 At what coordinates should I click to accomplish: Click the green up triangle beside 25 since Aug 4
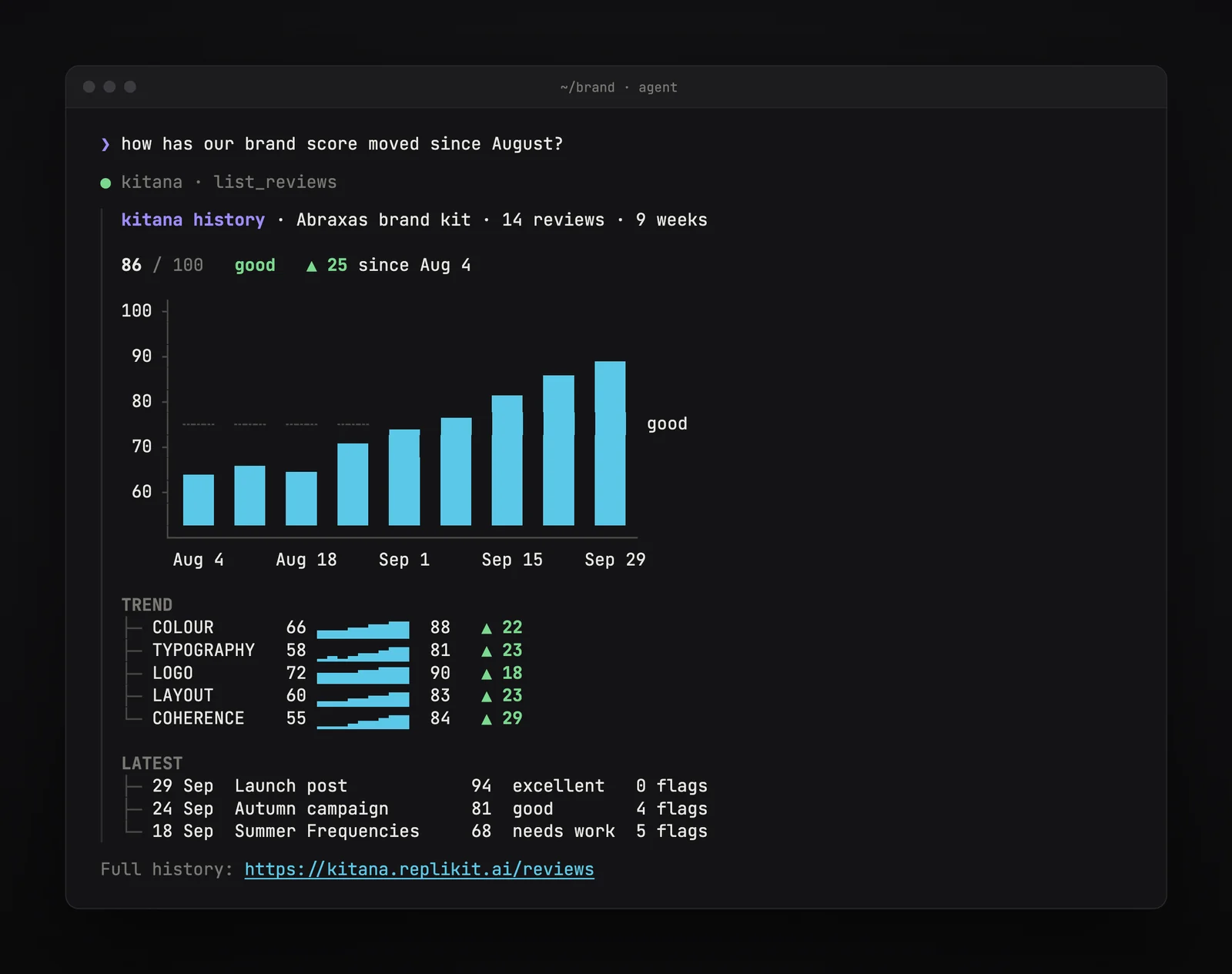(311, 266)
